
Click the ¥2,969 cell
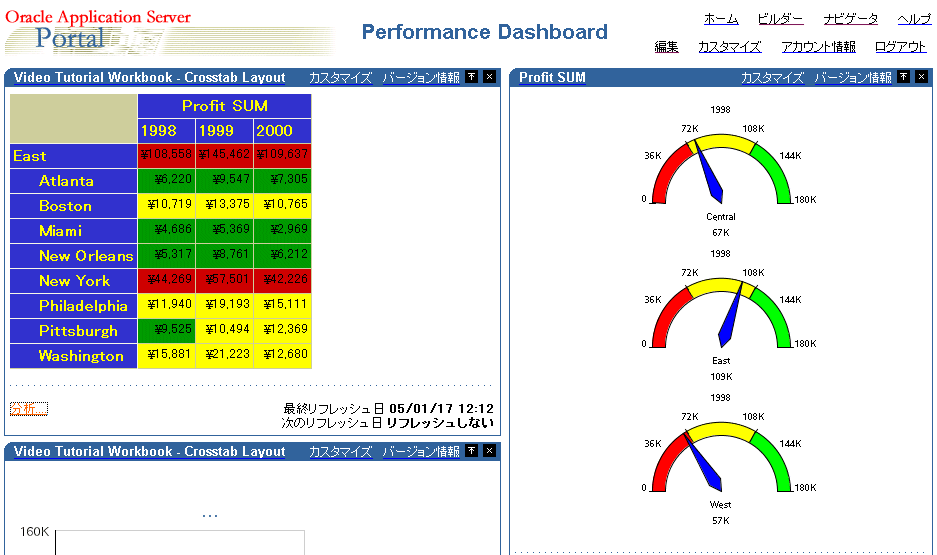(282, 230)
